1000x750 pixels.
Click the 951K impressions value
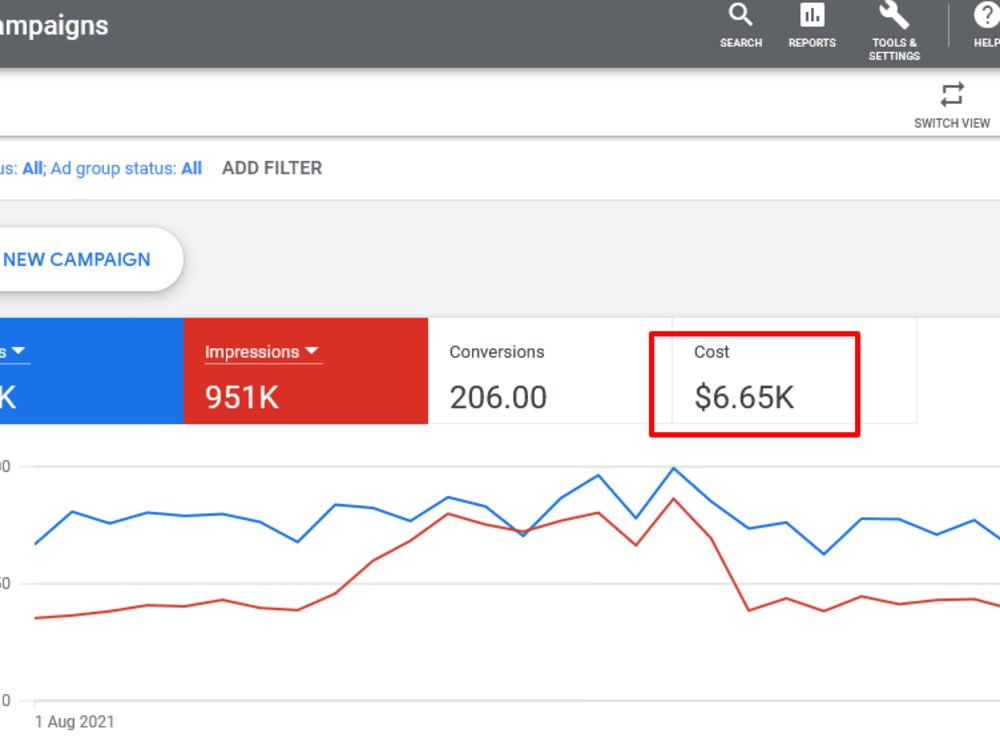[242, 397]
